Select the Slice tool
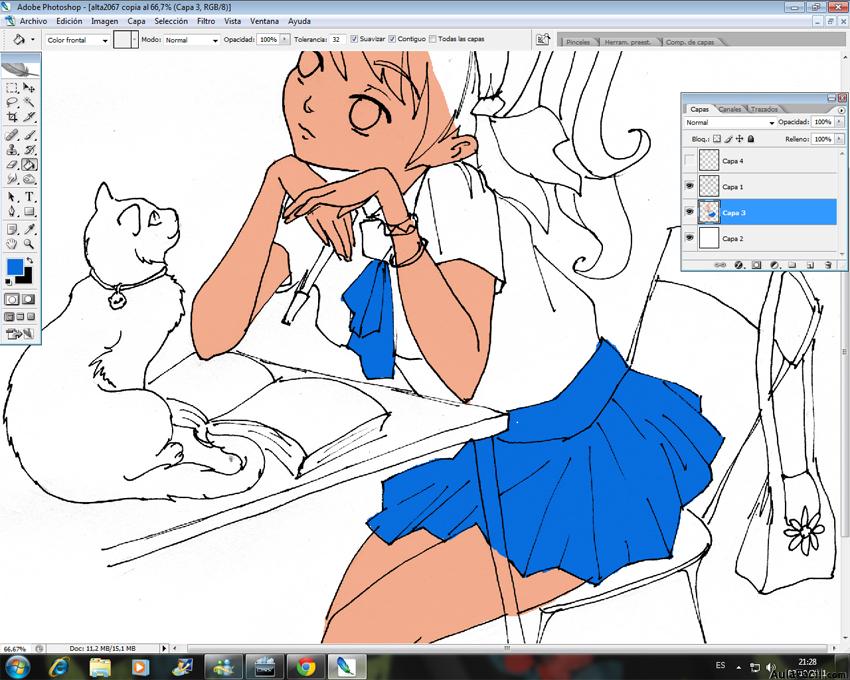Image resolution: width=850 pixels, height=680 pixels. pyautogui.click(x=29, y=116)
